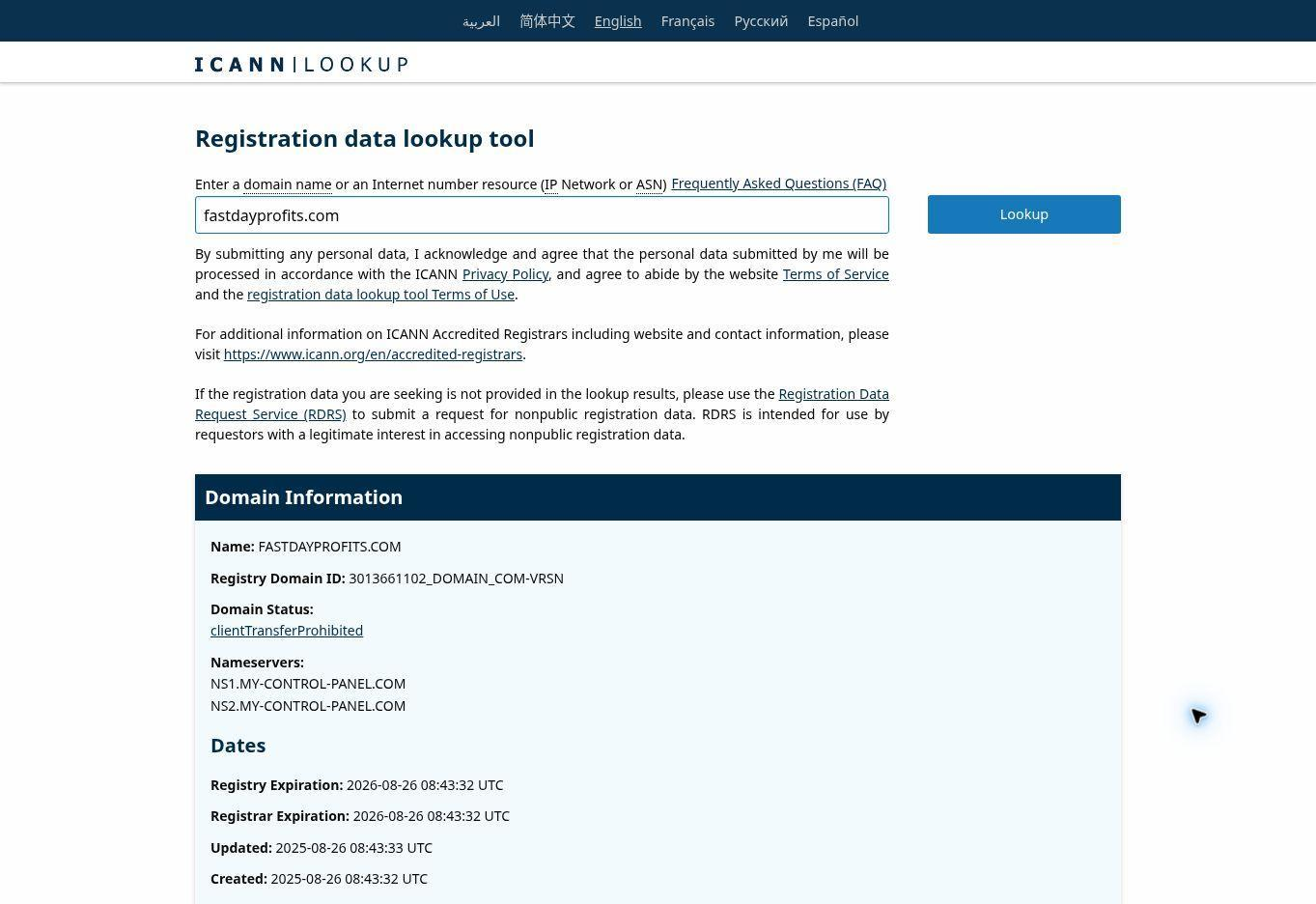The width and height of the screenshot is (1316, 904).
Task: Select English language option
Action: point(618,21)
